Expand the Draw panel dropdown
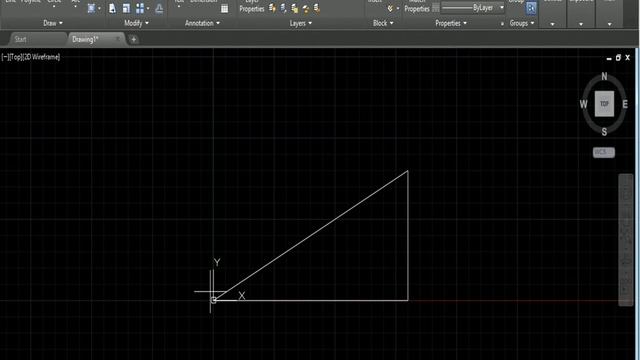This screenshot has height=360, width=640. pos(53,23)
